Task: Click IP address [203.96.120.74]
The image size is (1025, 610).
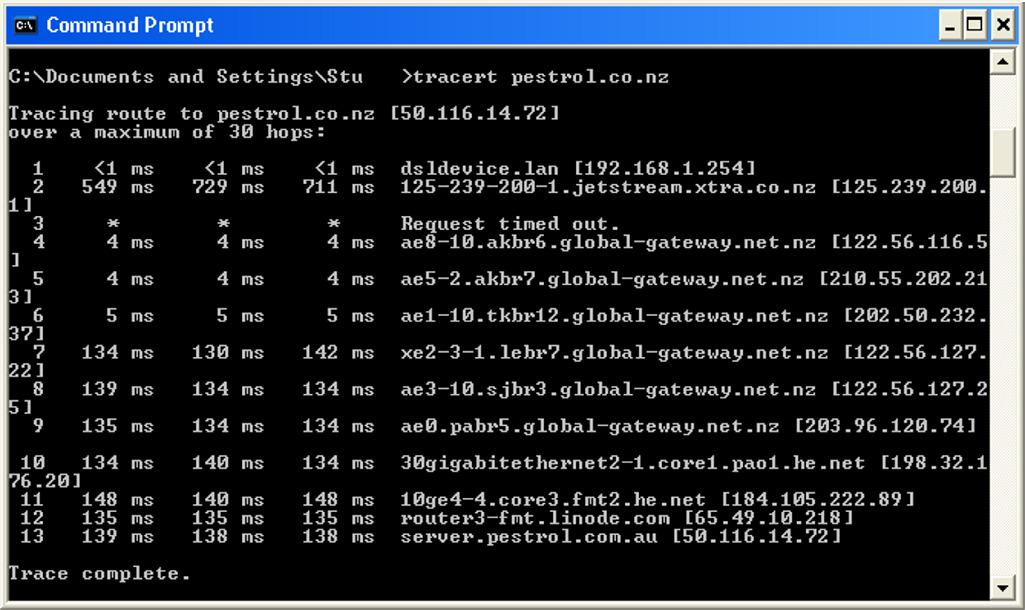Action: click(x=885, y=426)
